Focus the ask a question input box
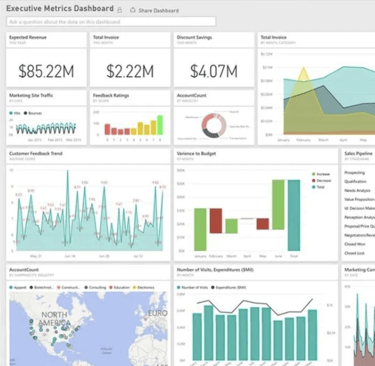Image resolution: width=375 pixels, height=366 pixels. point(111,22)
